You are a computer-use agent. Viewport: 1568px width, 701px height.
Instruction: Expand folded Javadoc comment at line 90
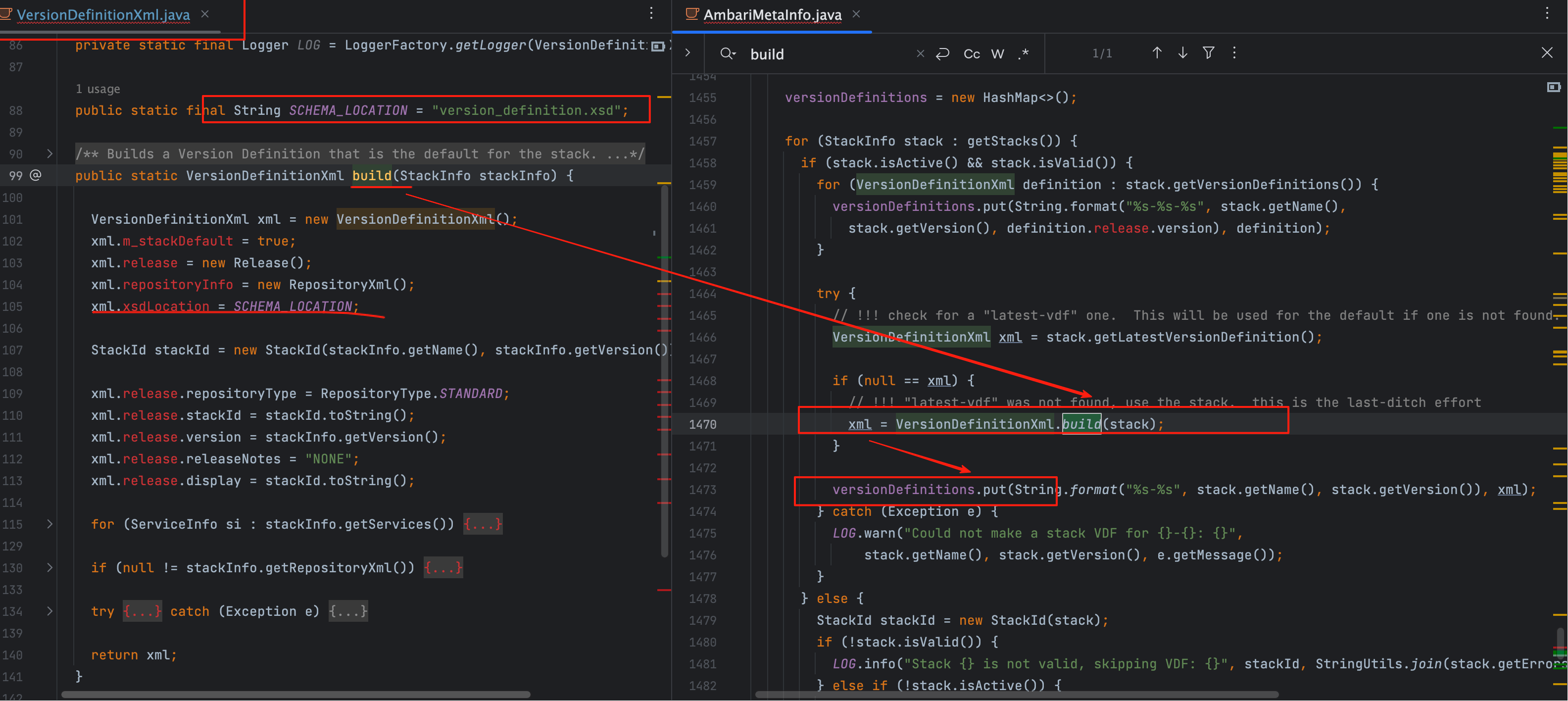coord(50,154)
